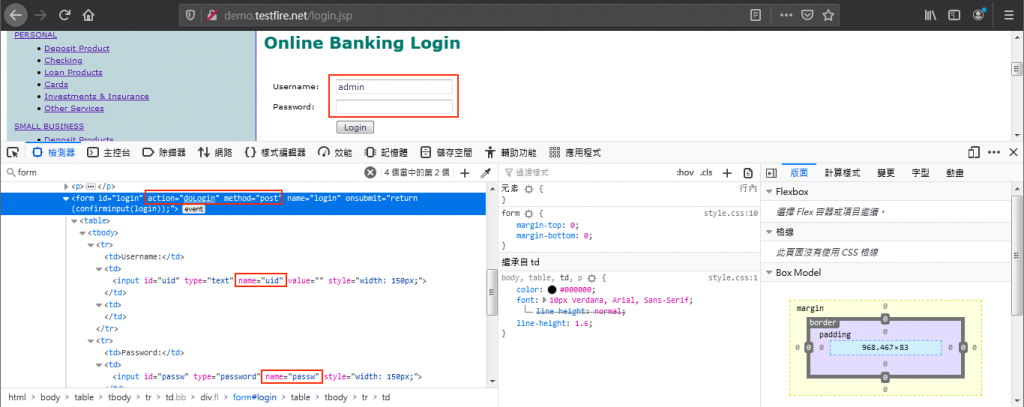The height and width of the screenshot is (407, 1024).
Task: Select 'form#login' in the breadcrumb bar
Action: [255, 397]
